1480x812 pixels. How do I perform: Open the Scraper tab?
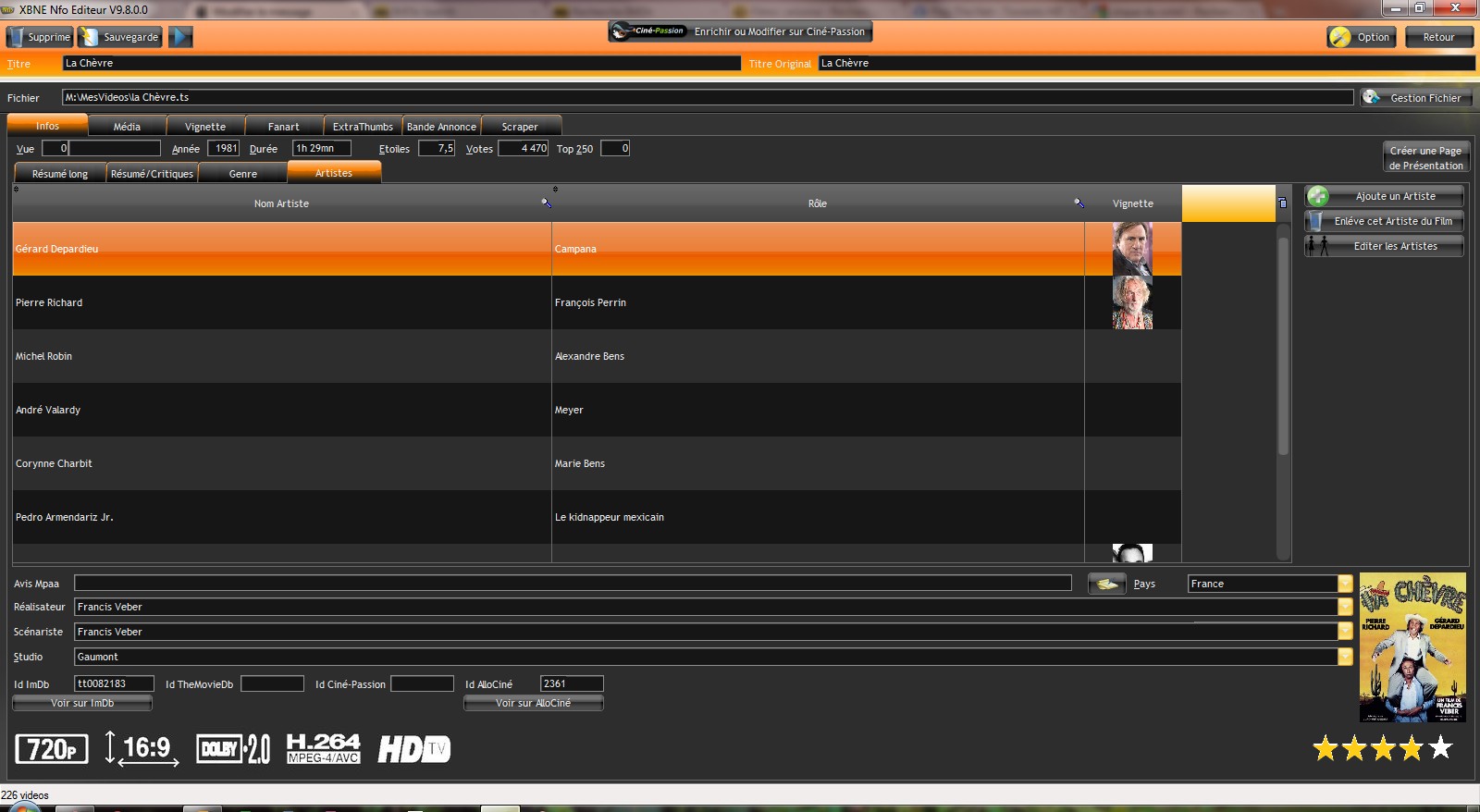[520, 127]
